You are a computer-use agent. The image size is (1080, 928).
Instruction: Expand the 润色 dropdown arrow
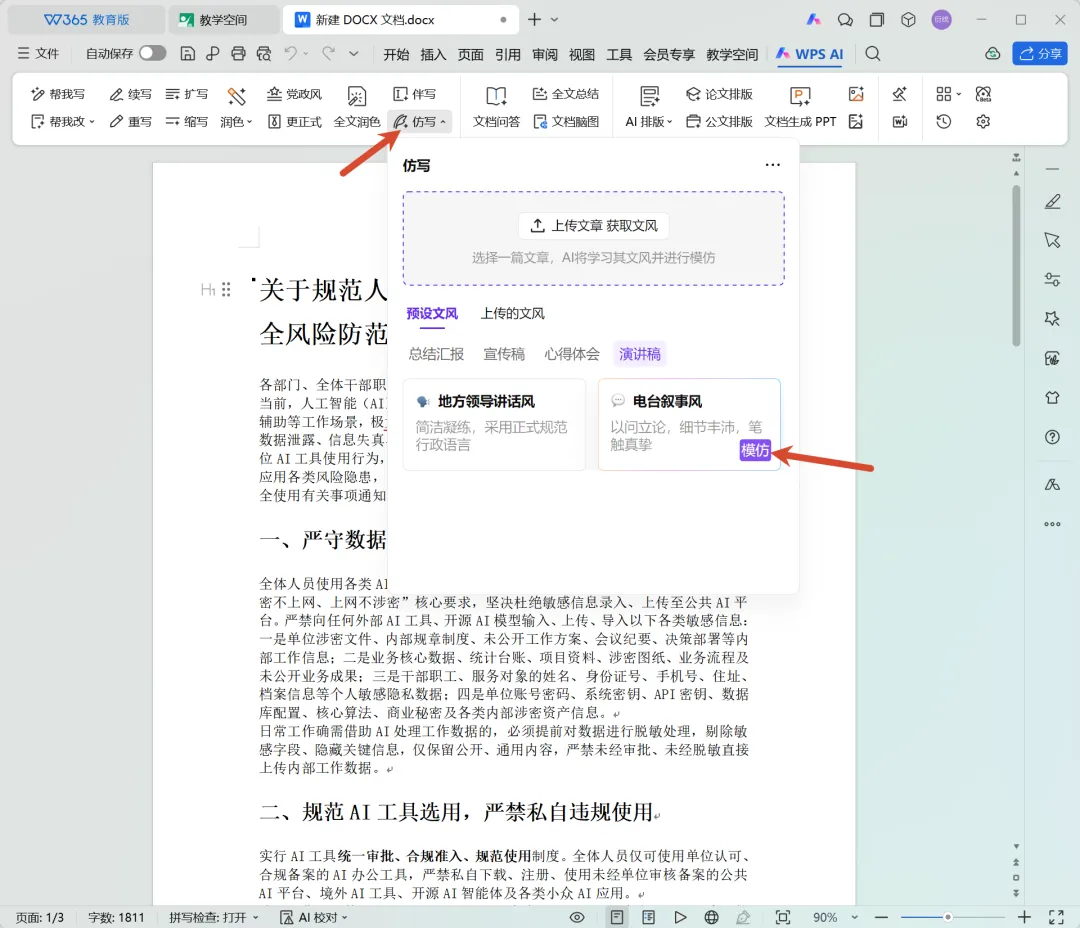(x=249, y=122)
